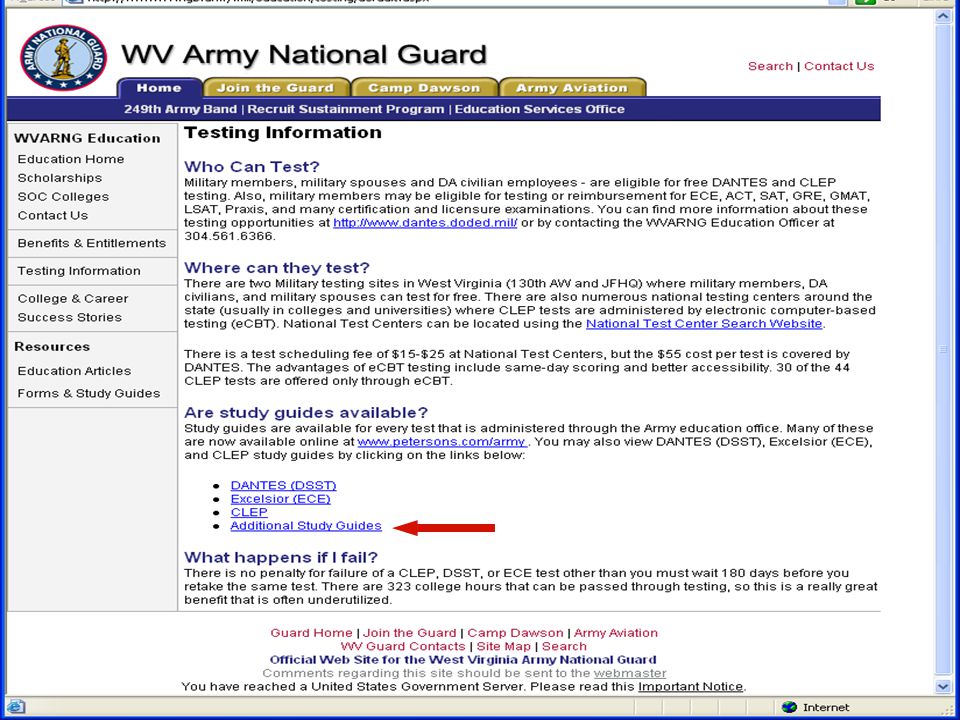Click Contact Us in the sidebar
Viewport: 960px width, 720px height.
click(x=53, y=216)
